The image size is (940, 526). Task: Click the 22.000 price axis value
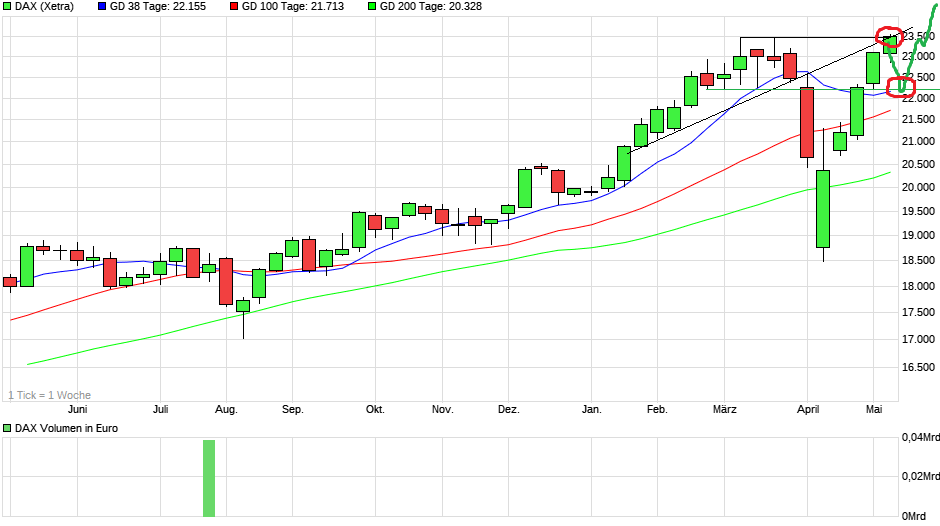(918, 99)
